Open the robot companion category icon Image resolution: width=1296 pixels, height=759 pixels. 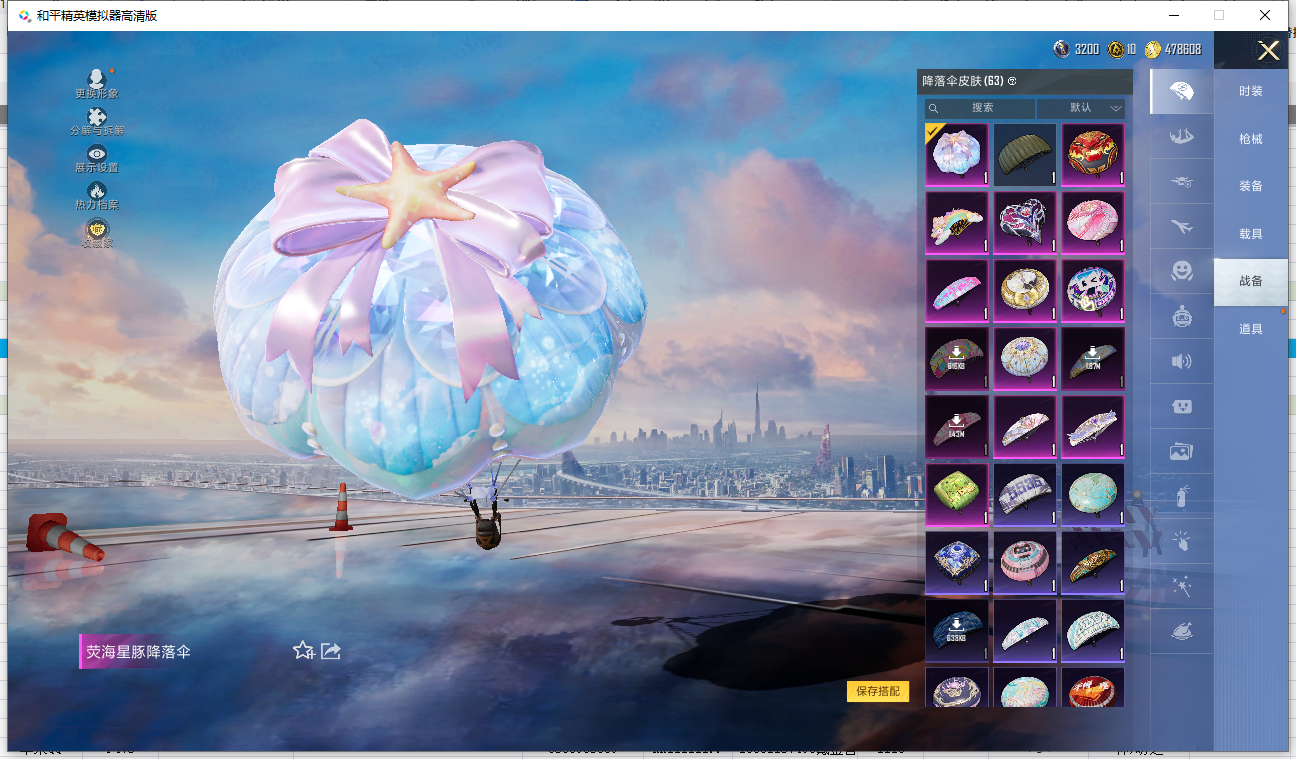(1181, 317)
